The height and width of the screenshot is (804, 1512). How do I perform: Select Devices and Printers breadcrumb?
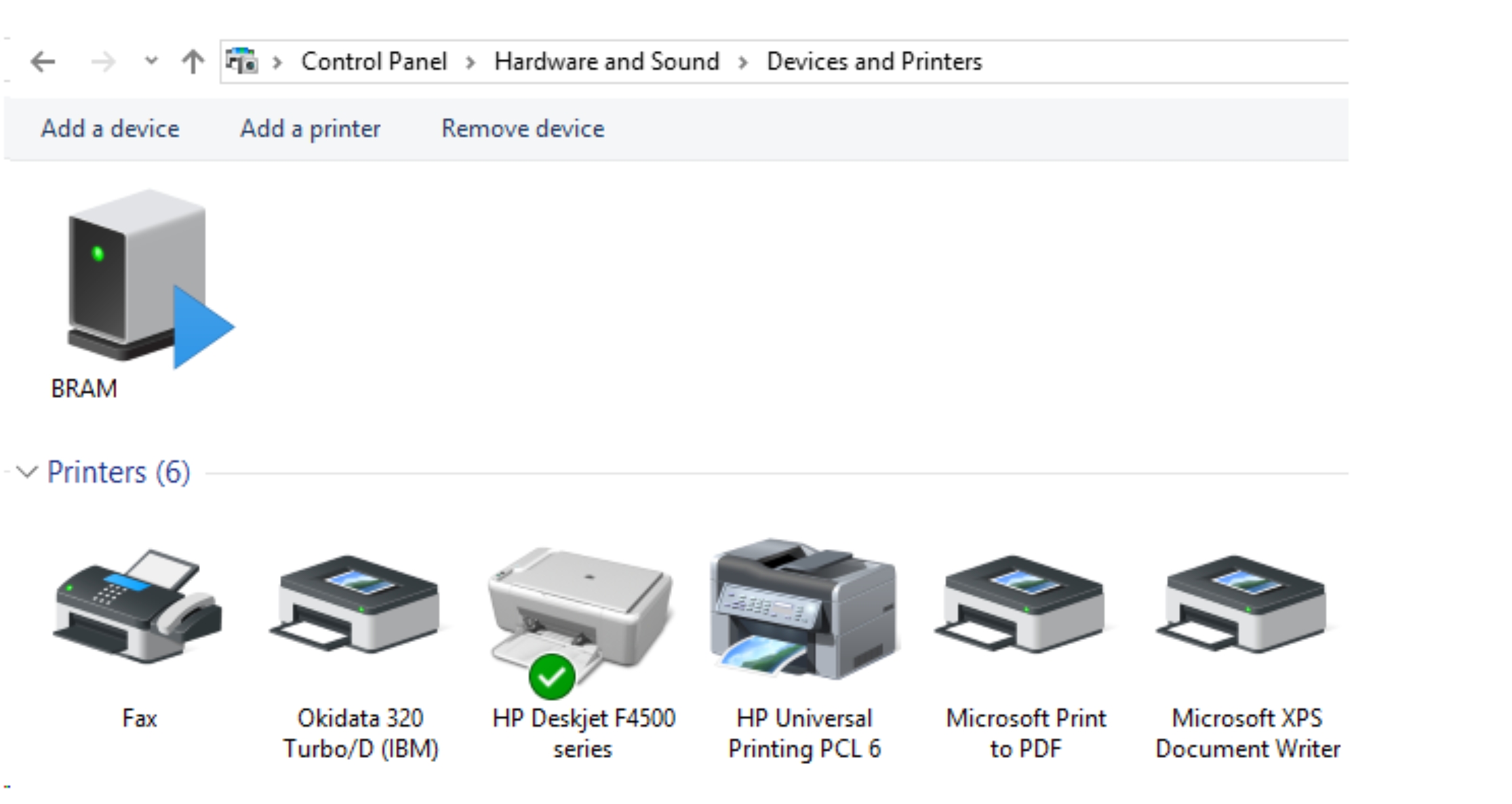pos(874,62)
